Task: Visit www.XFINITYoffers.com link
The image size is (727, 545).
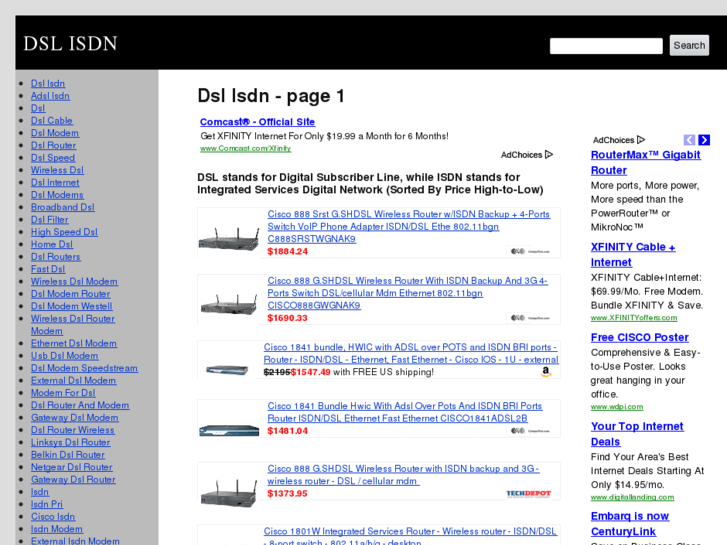Action: pyautogui.click(x=634, y=318)
